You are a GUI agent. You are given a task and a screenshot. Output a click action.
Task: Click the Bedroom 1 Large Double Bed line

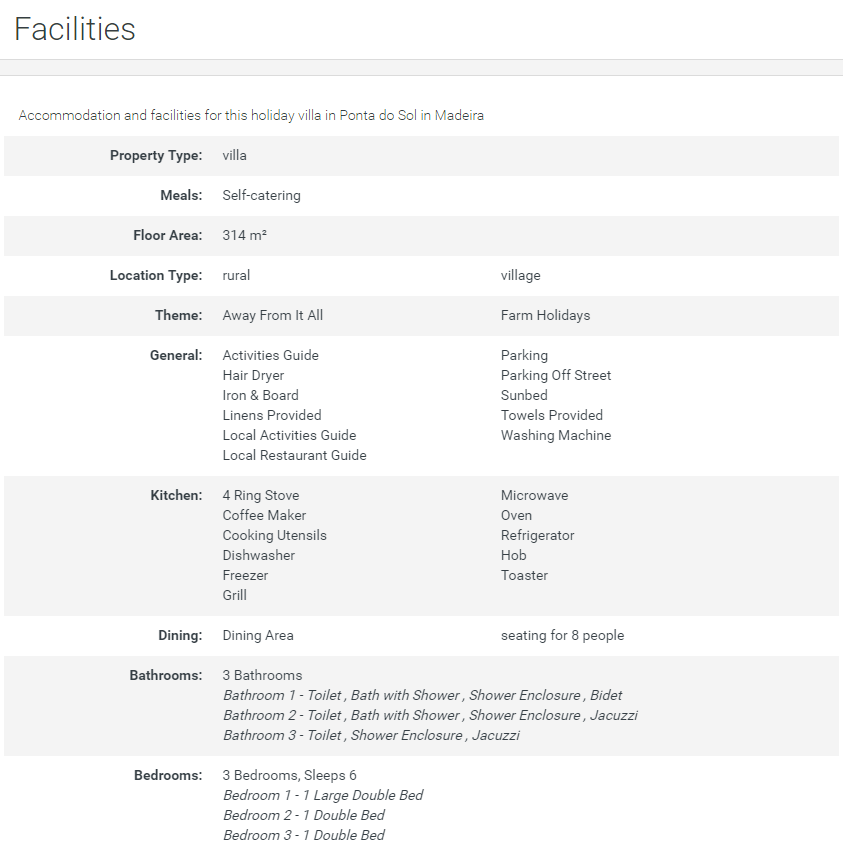pyautogui.click(x=323, y=795)
